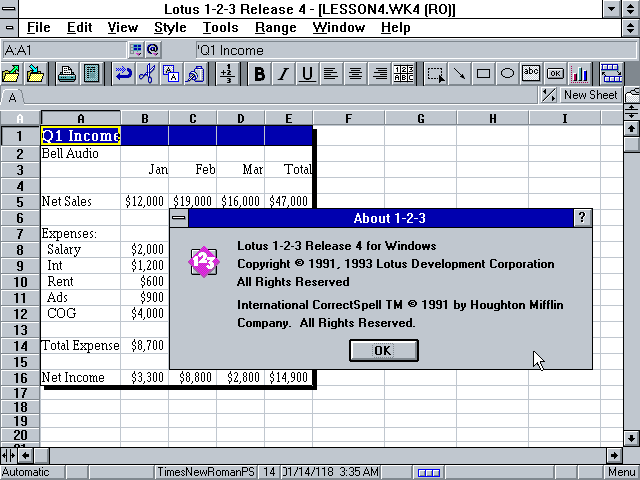Image resolution: width=640 pixels, height=480 pixels.
Task: Click the Print Preview SmartIcon
Action: [91, 74]
